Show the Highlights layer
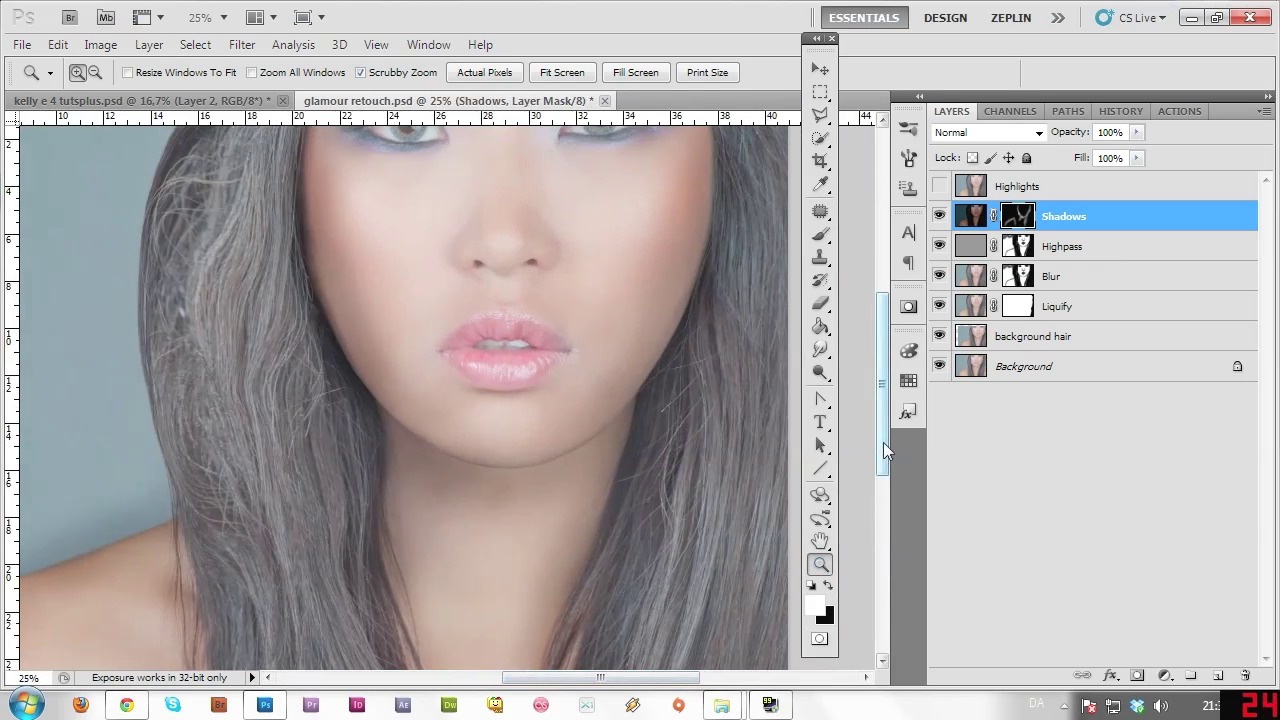1280x720 pixels. pyautogui.click(x=939, y=186)
